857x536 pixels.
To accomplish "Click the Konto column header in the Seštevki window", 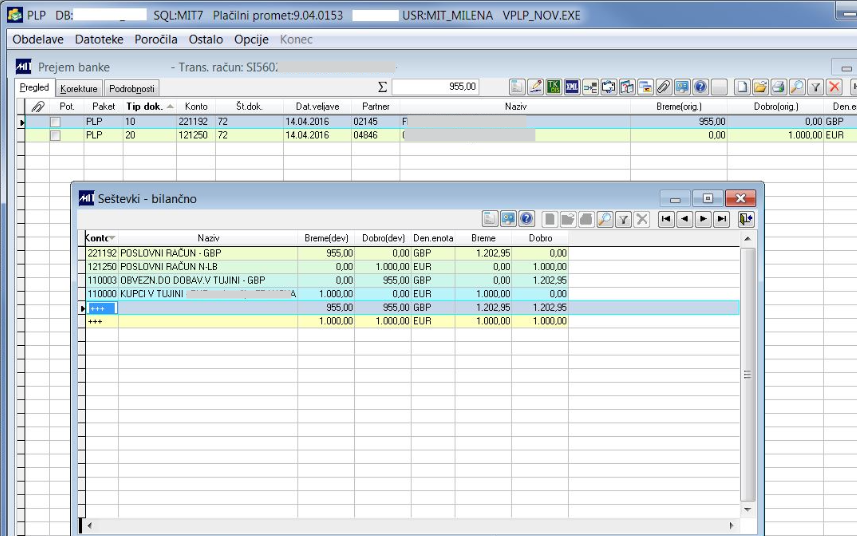I will [x=102, y=238].
